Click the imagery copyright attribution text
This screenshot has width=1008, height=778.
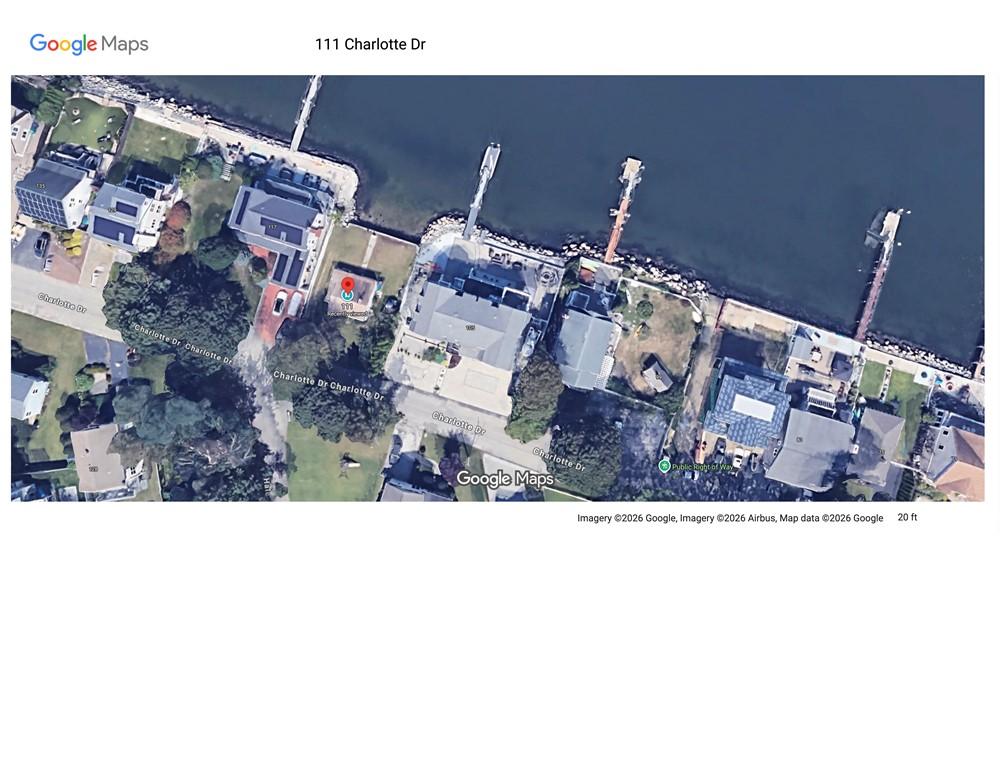pos(730,518)
